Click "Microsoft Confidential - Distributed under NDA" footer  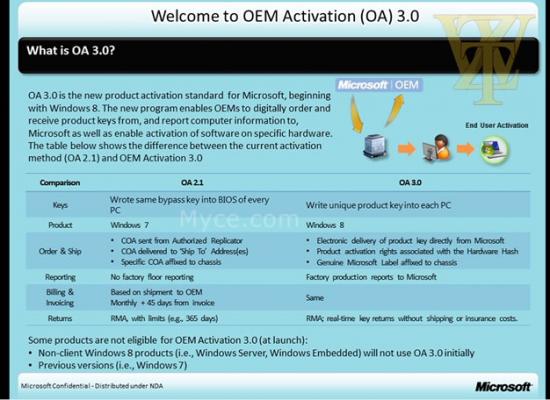point(92,386)
